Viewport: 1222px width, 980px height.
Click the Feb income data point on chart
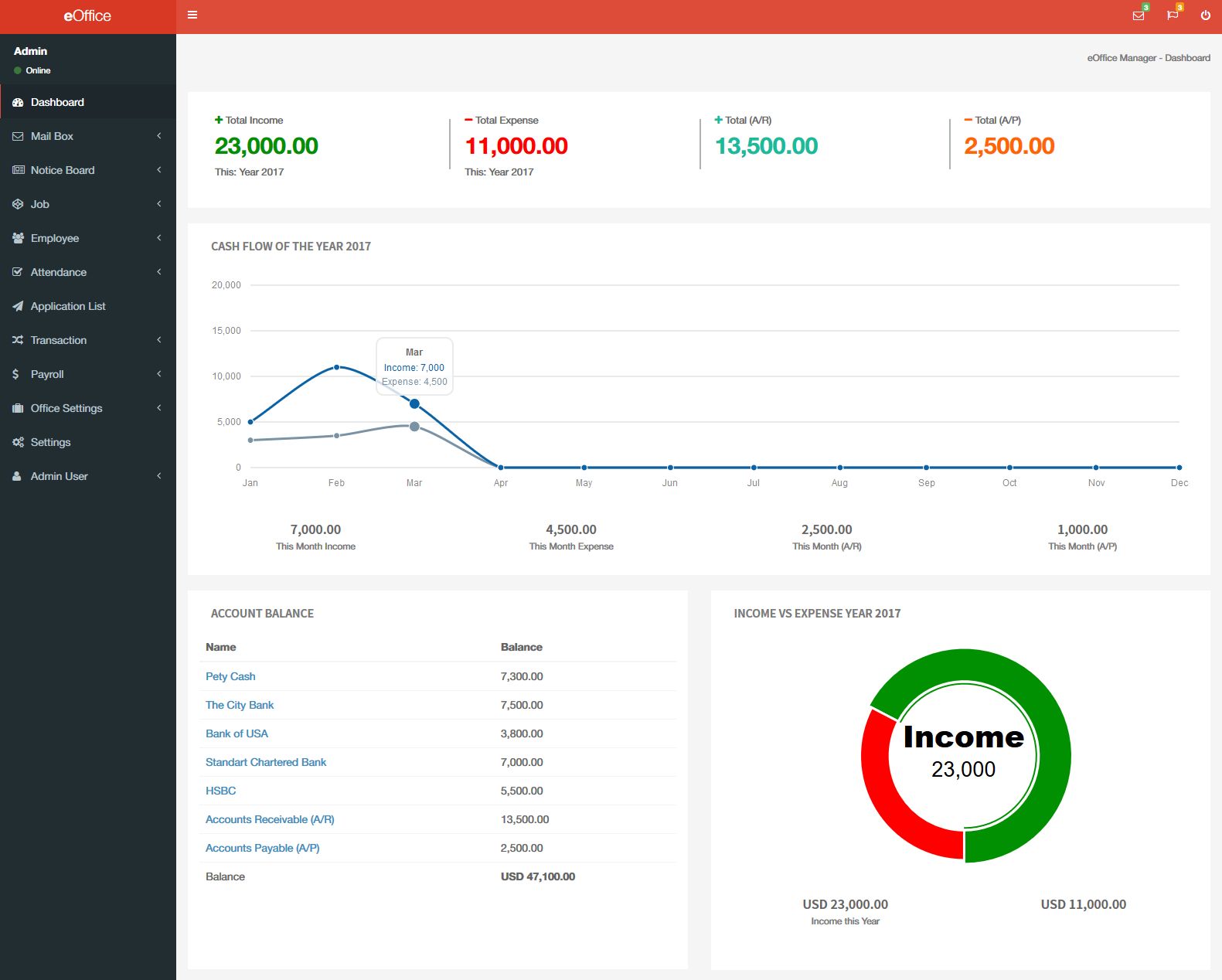coord(336,367)
